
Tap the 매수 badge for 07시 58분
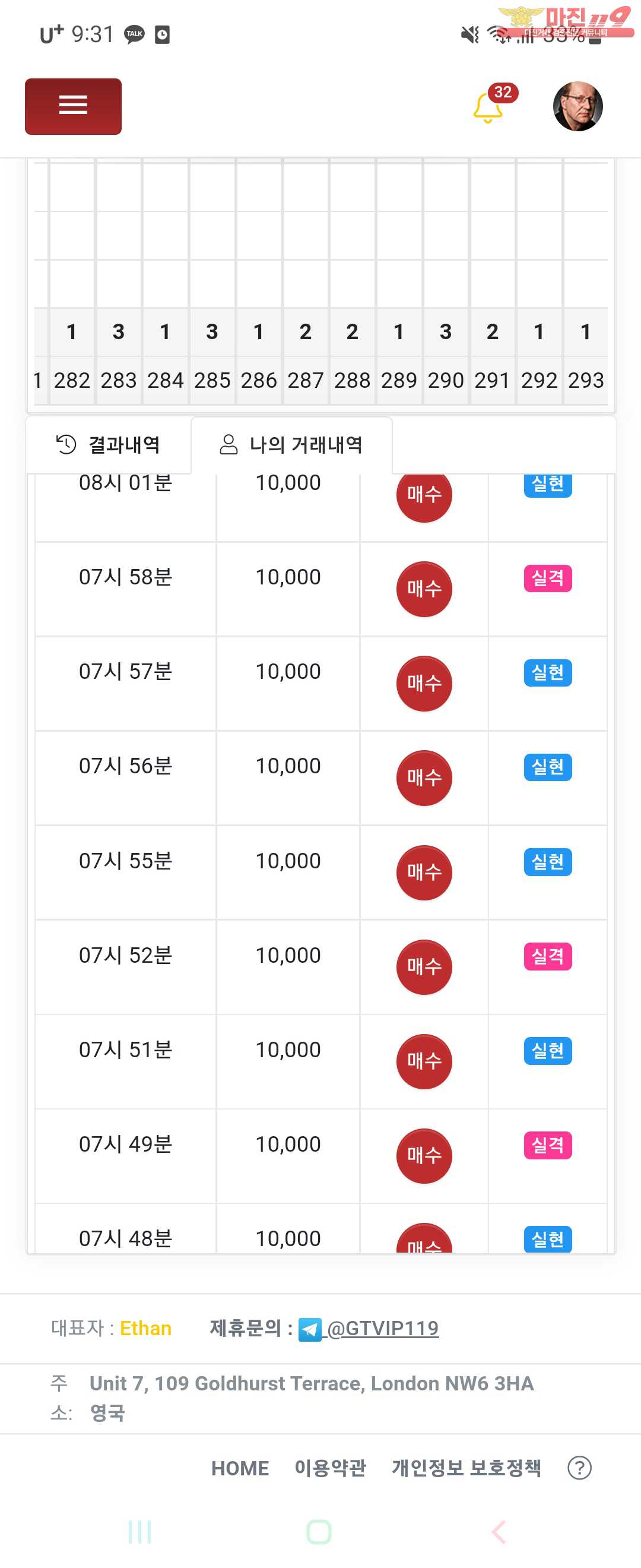tap(424, 589)
